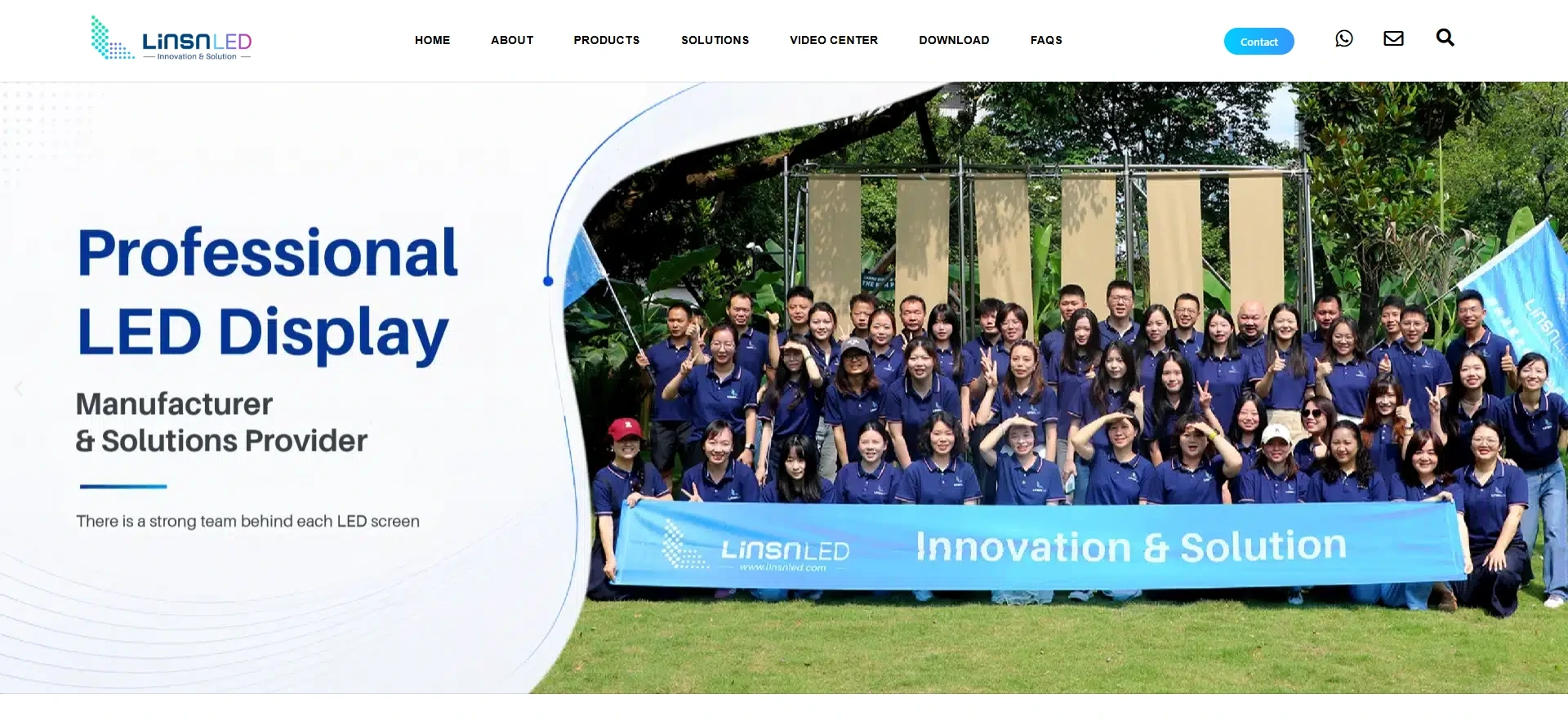Open the DOWNLOAD page
Image resolution: width=1568 pixels, height=721 pixels.
point(954,40)
